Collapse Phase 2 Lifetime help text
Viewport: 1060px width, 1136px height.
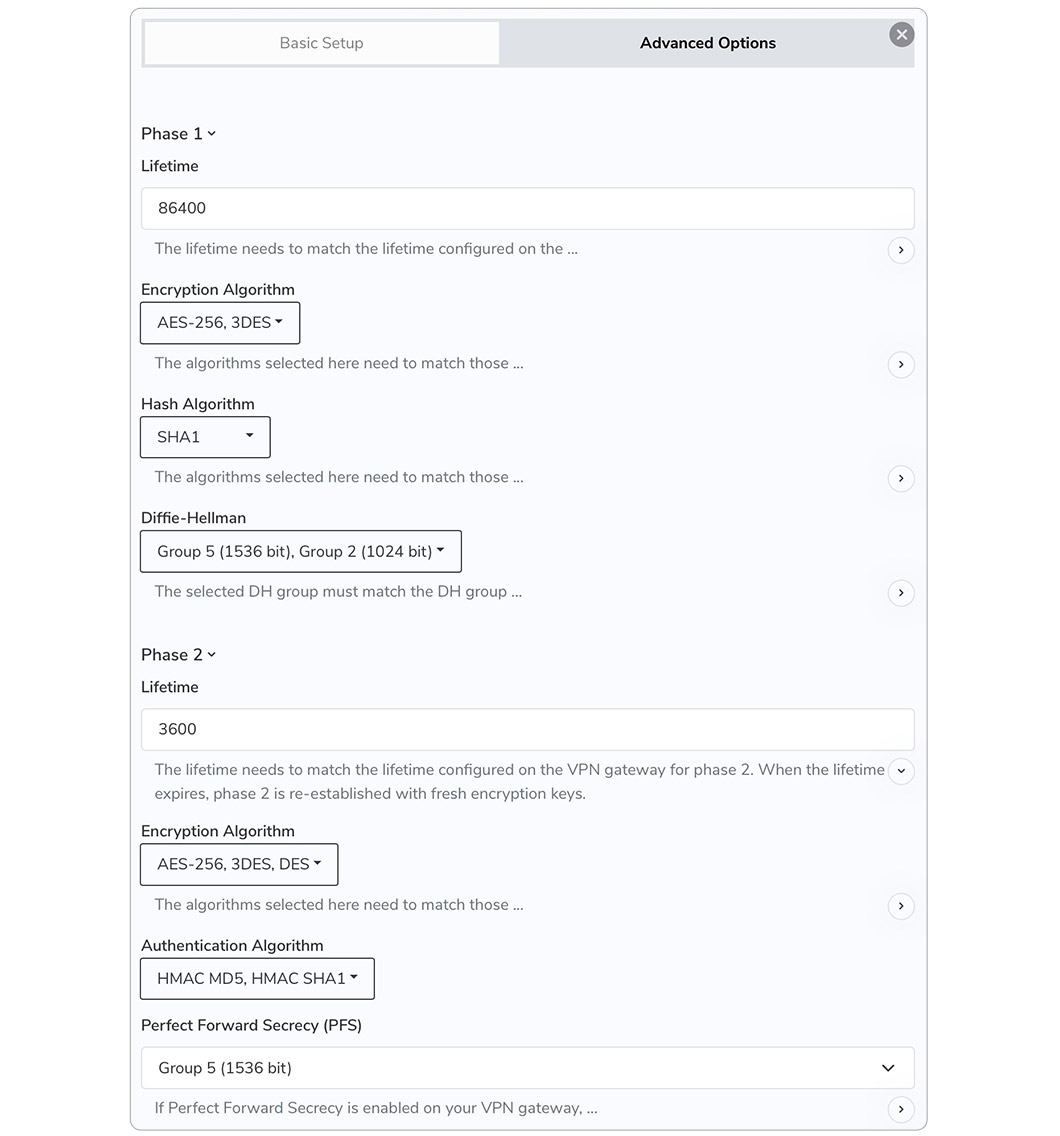tap(900, 771)
